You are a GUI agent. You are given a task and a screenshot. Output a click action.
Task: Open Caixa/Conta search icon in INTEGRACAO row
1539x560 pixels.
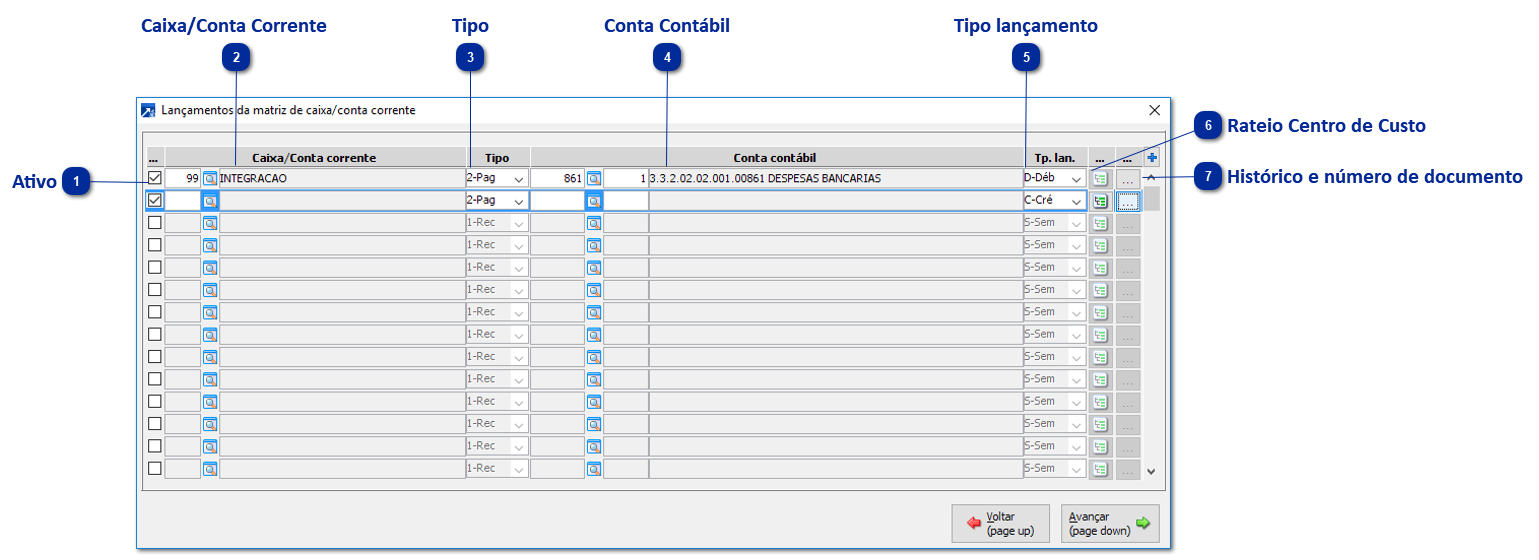[210, 178]
